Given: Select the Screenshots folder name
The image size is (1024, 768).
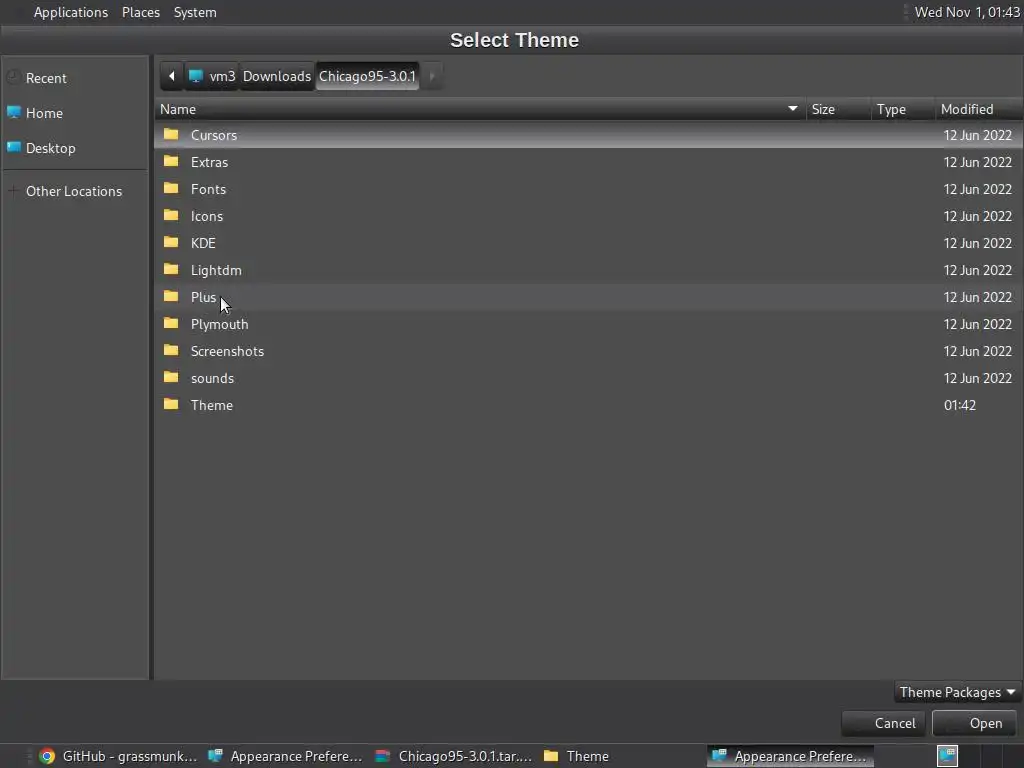Looking at the screenshot, I should 227,351.
